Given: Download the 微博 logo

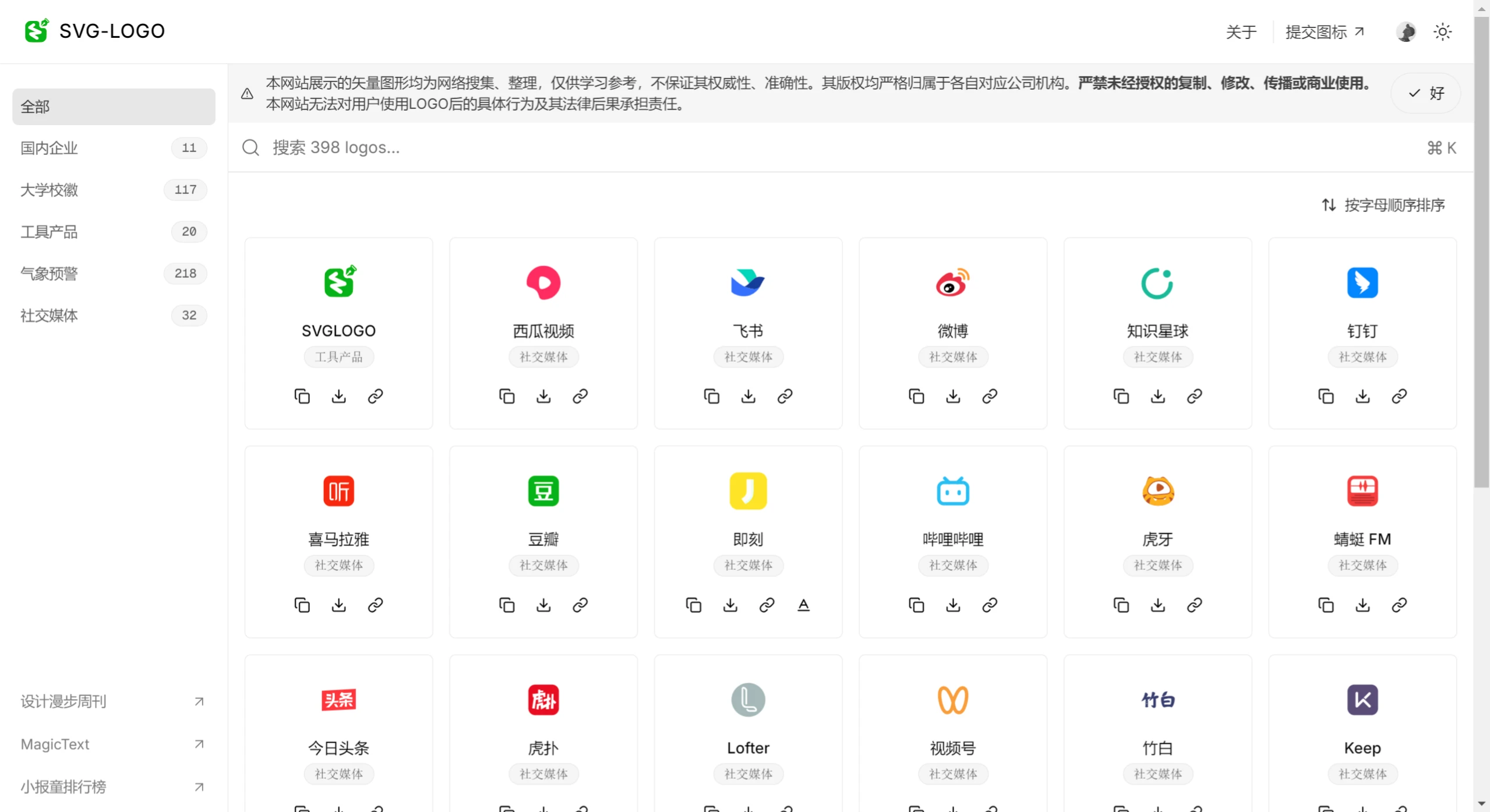Looking at the screenshot, I should pos(953,396).
